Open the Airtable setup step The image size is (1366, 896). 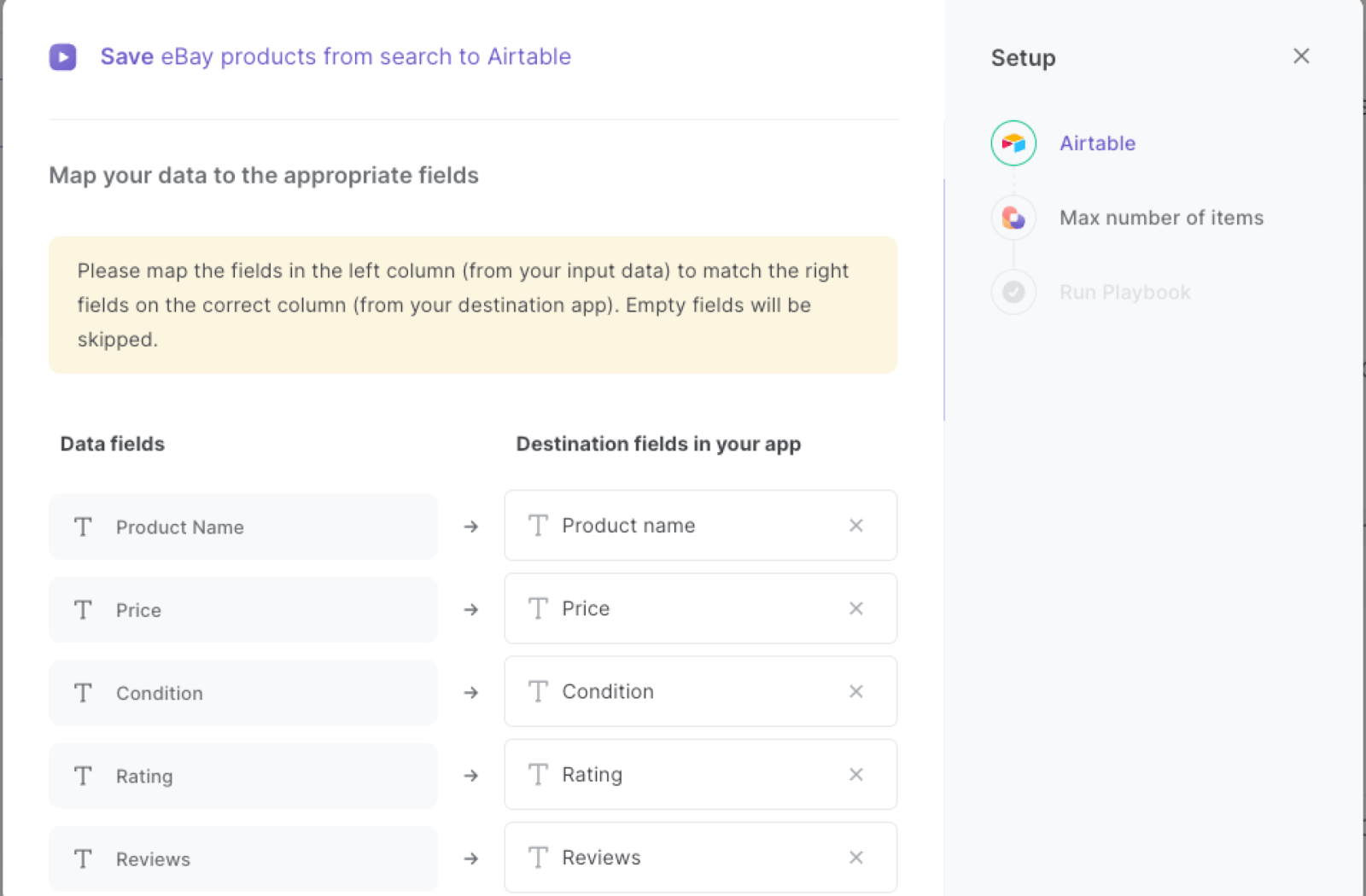[1097, 143]
